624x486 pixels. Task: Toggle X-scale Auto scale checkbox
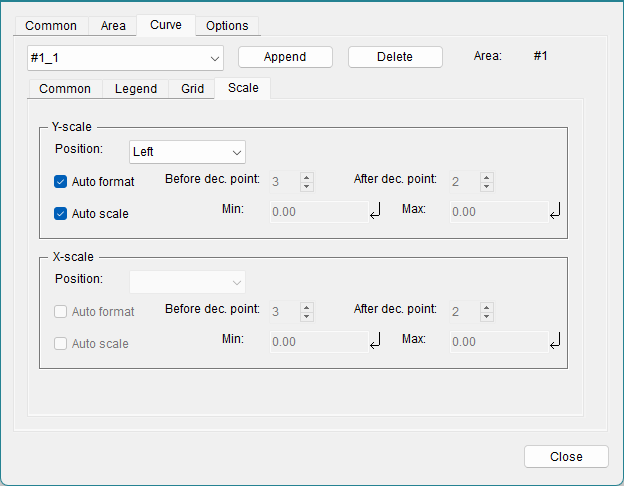(x=61, y=344)
